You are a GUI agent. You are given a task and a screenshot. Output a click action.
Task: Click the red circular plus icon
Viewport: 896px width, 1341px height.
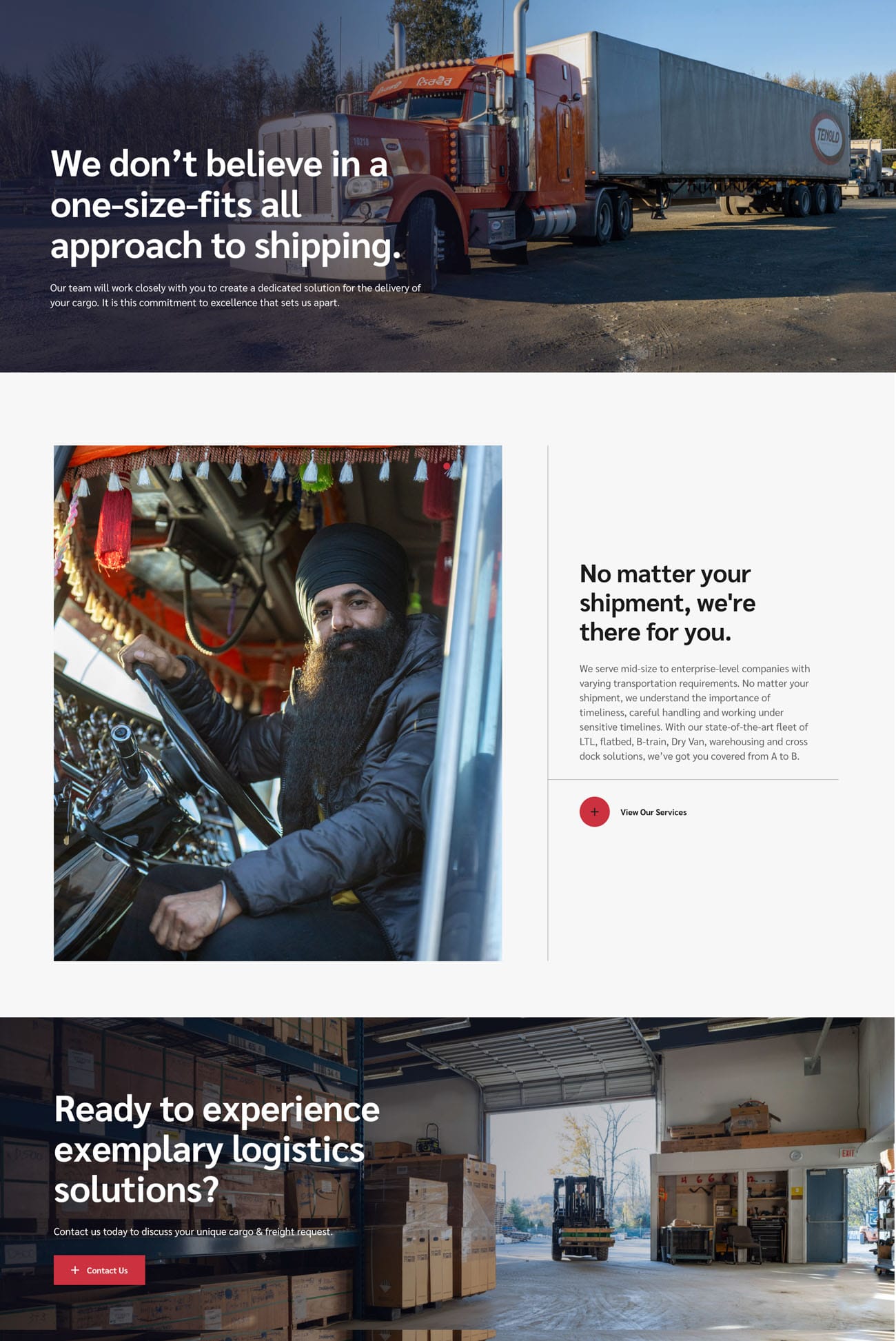point(594,811)
